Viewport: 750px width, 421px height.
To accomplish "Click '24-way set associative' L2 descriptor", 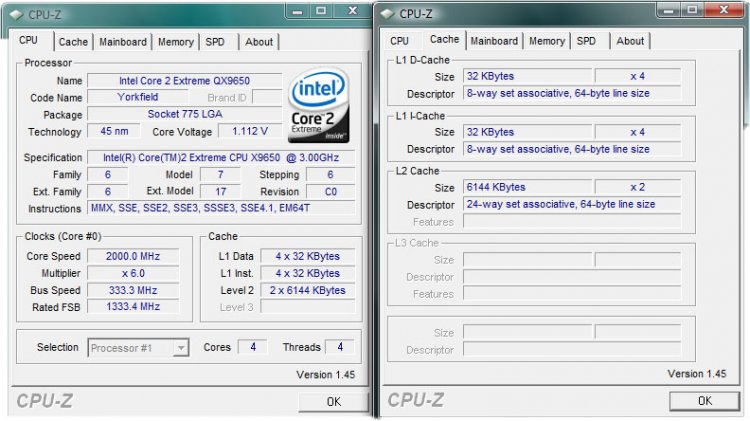I will coord(572,205).
